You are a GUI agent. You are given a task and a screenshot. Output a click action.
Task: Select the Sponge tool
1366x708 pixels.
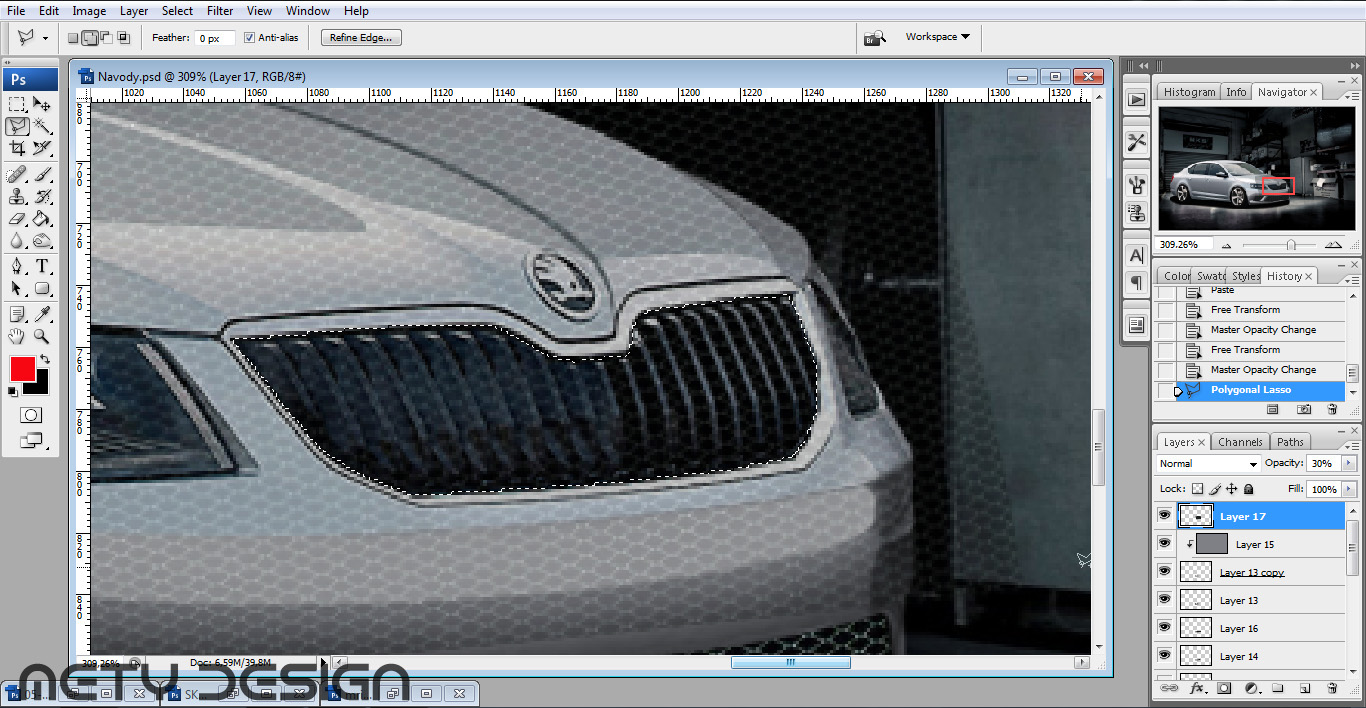tap(42, 240)
